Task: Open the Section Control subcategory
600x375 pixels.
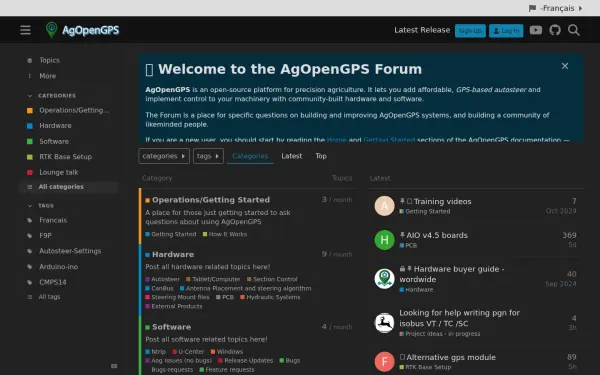Action: coord(272,279)
